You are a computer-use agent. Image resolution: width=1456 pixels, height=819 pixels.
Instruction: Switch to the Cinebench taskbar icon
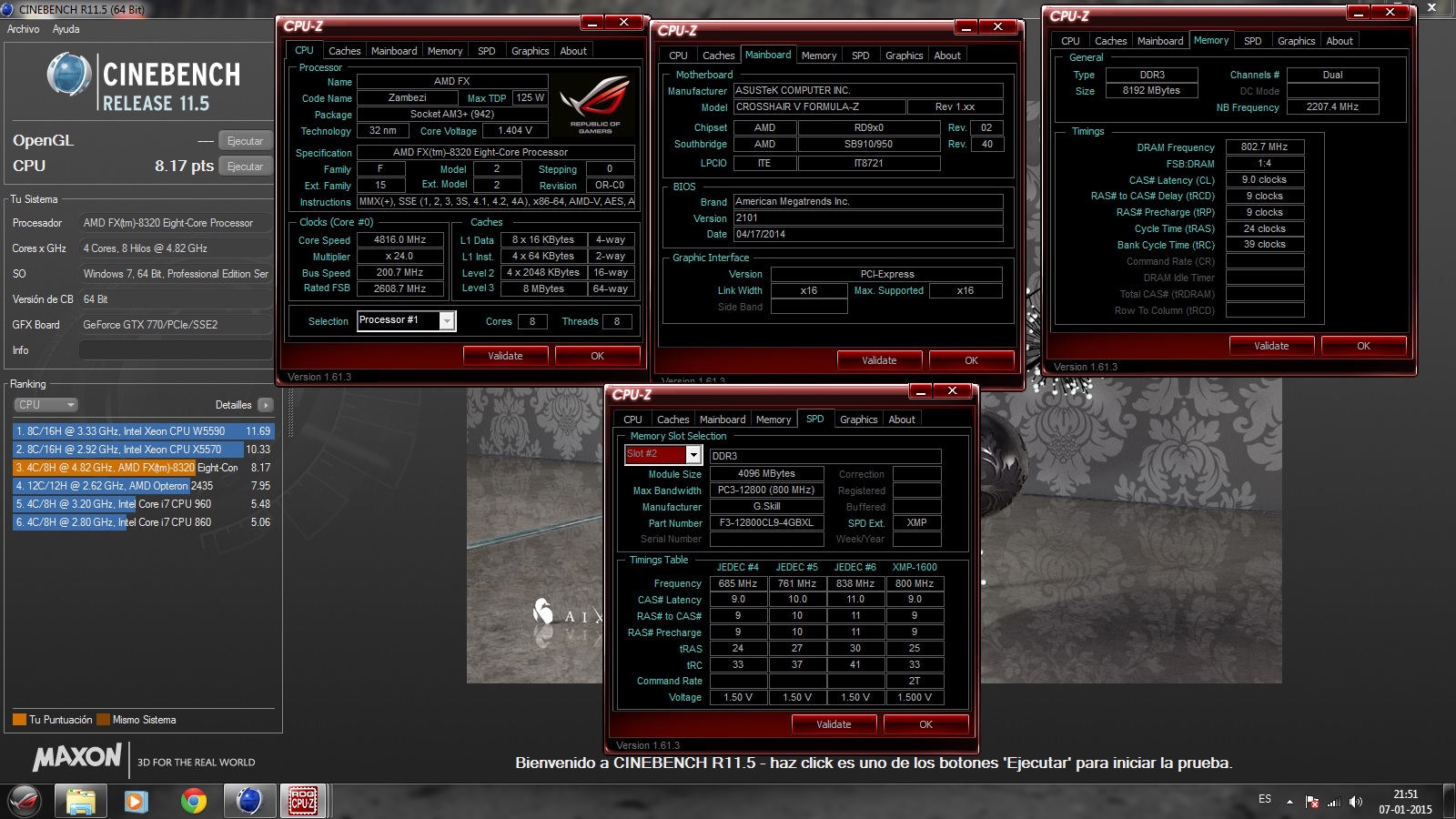(248, 801)
